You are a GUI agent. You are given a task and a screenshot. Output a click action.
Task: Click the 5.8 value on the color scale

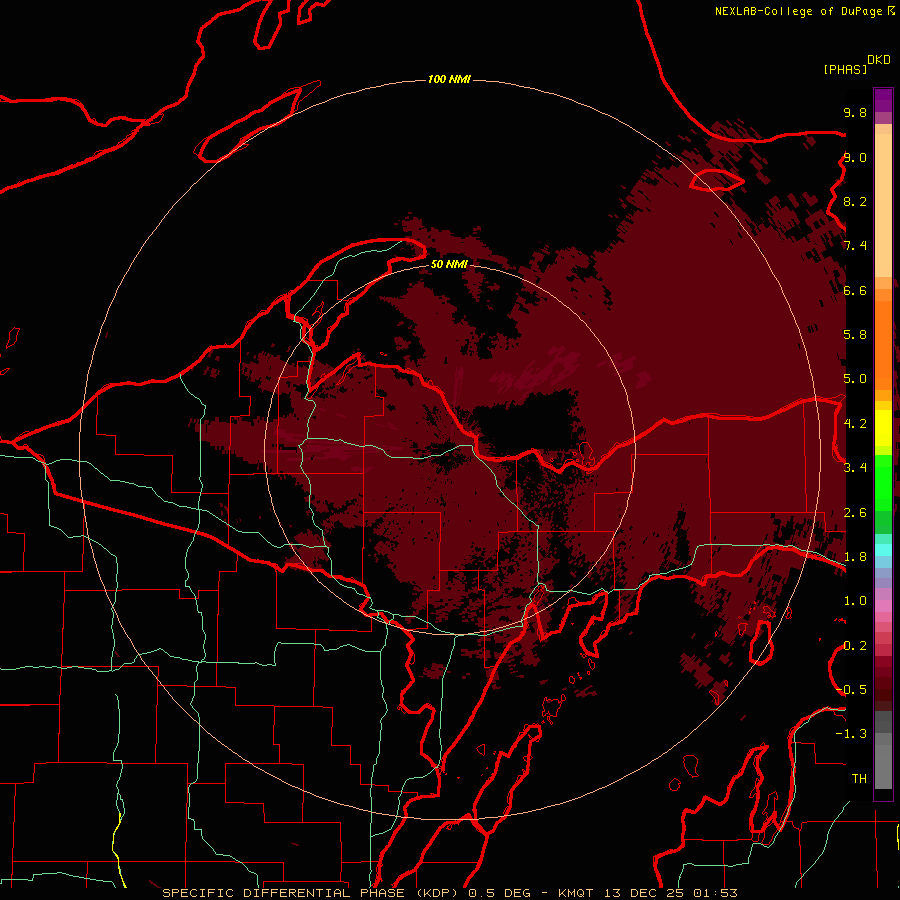pos(855,334)
